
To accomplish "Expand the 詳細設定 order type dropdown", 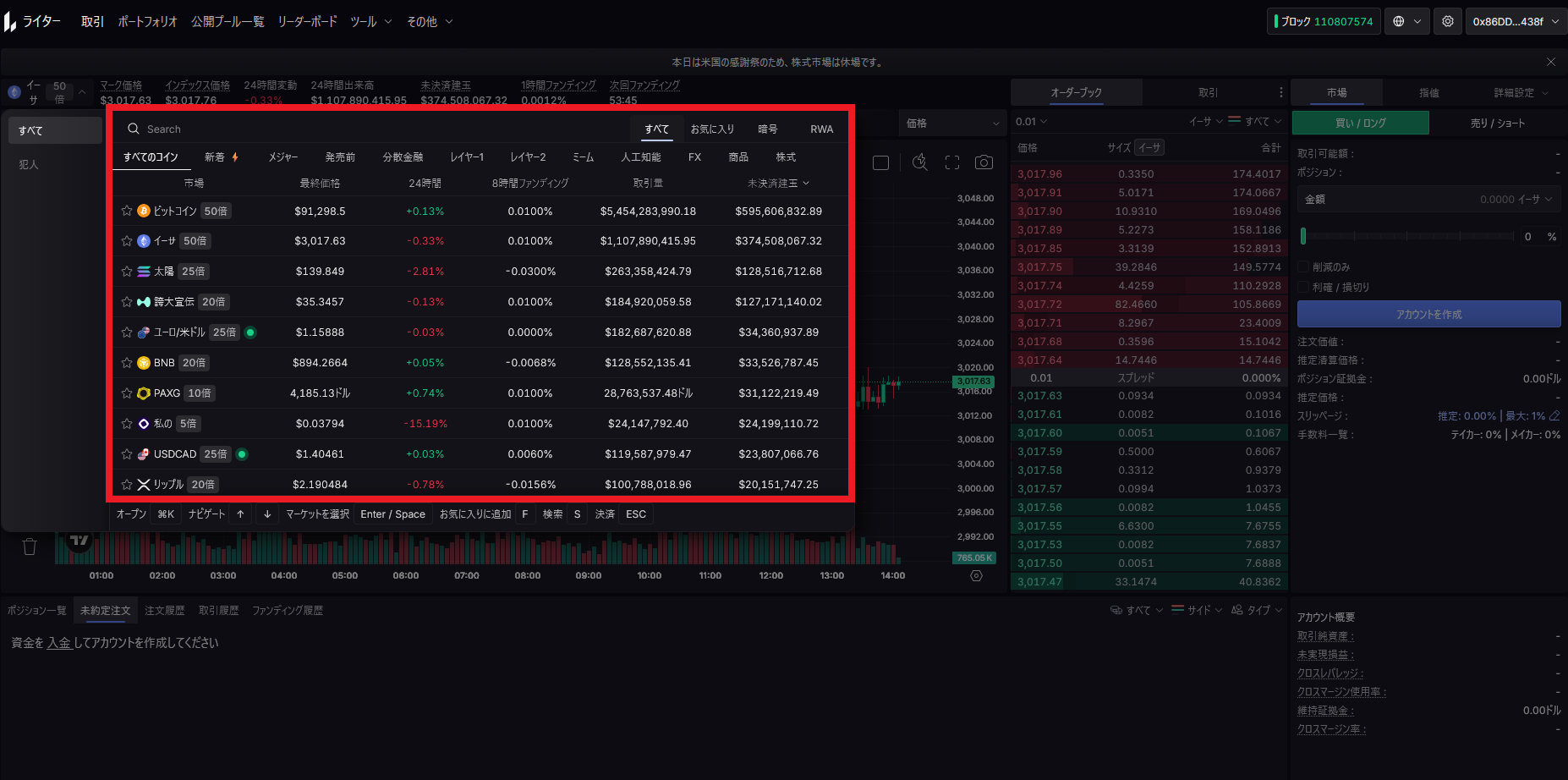I will tap(1520, 93).
